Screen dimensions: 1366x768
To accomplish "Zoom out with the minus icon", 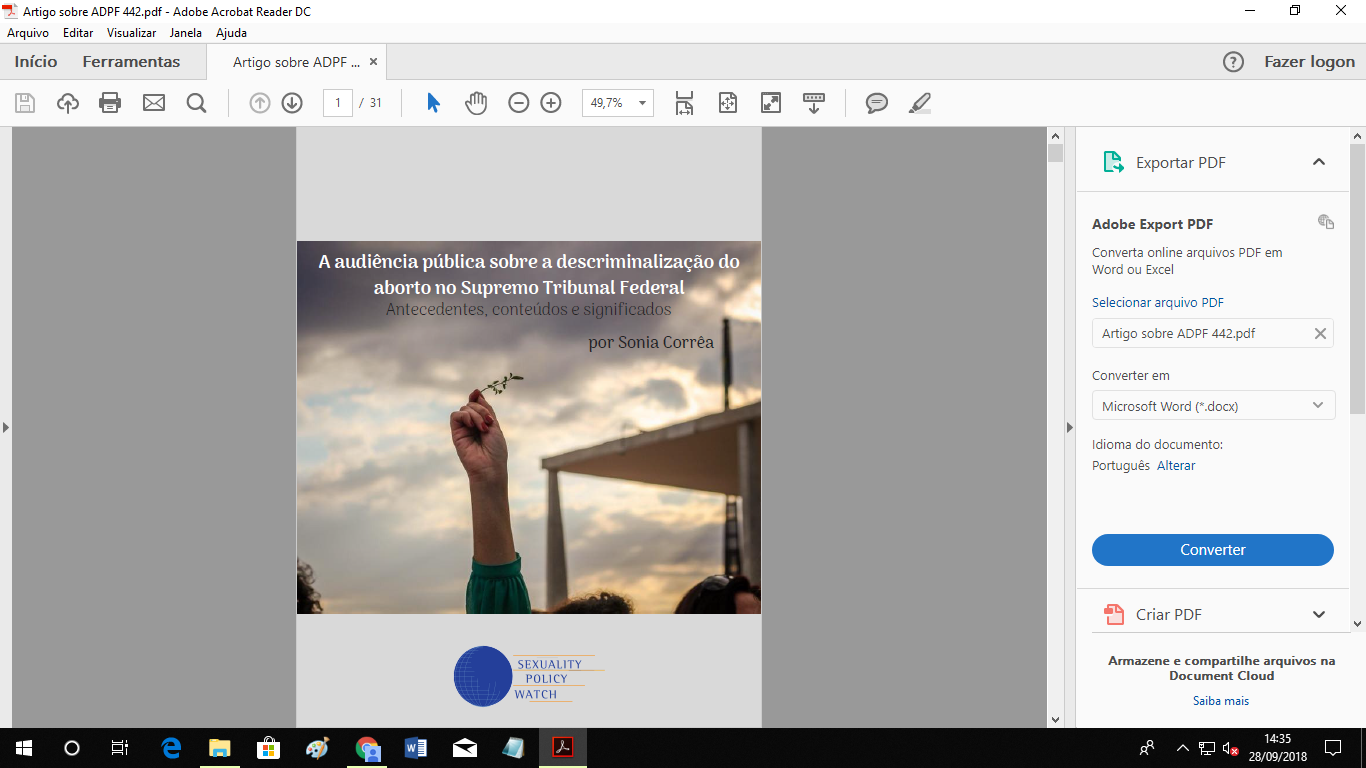I will click(x=518, y=103).
